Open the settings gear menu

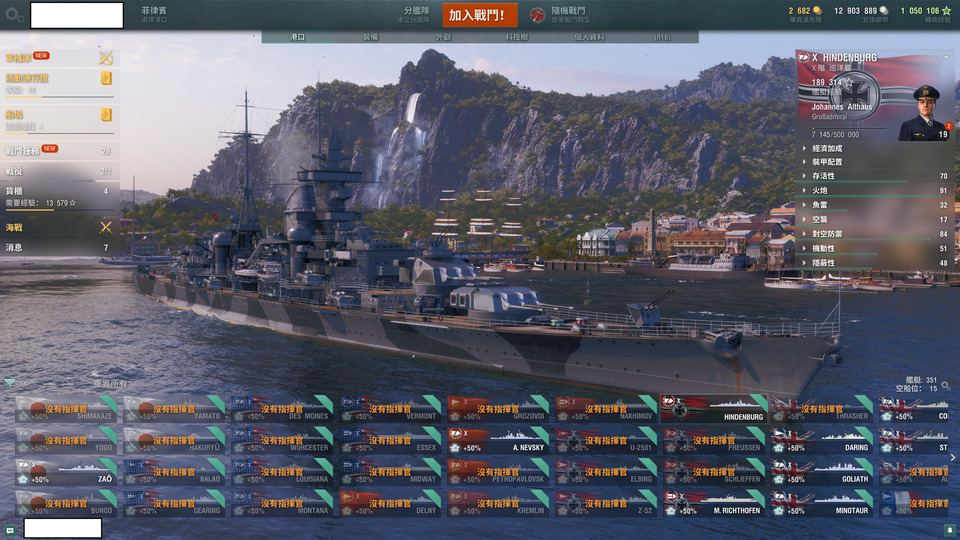pos(13,15)
